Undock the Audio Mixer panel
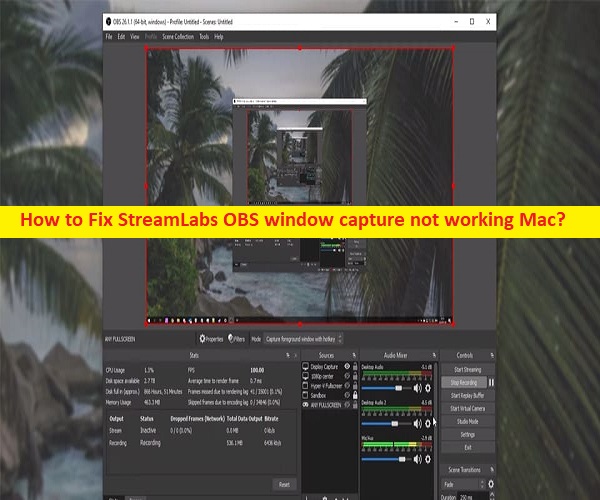The height and width of the screenshot is (500, 600). coord(434,355)
